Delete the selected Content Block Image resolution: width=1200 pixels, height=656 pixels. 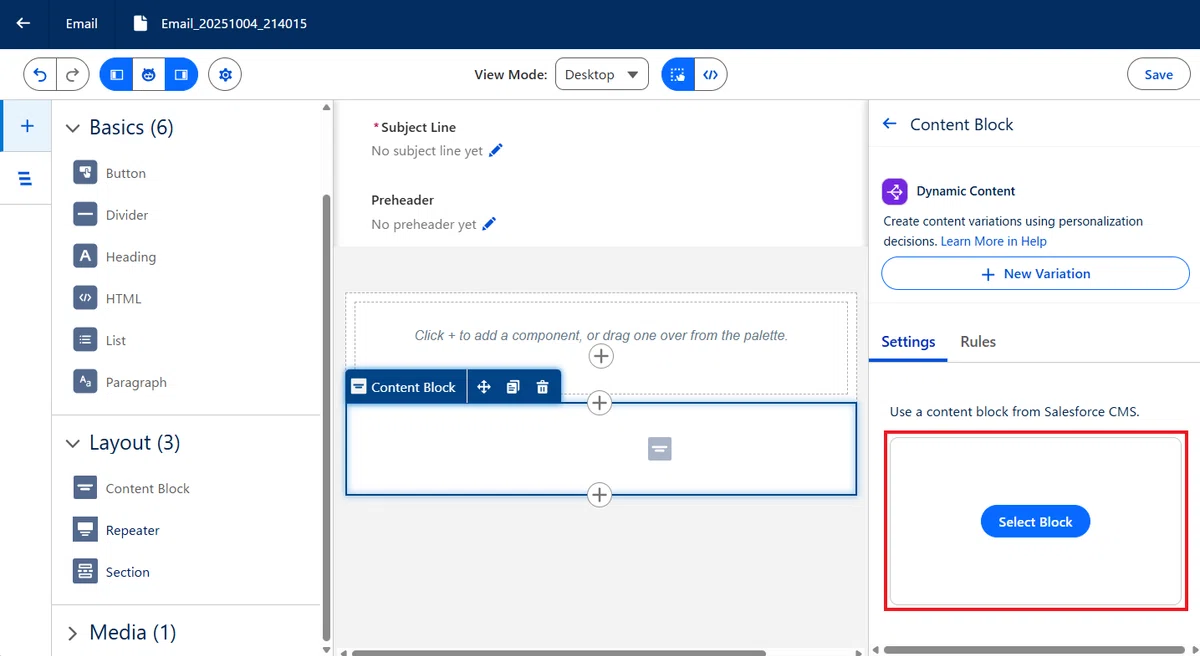542,387
